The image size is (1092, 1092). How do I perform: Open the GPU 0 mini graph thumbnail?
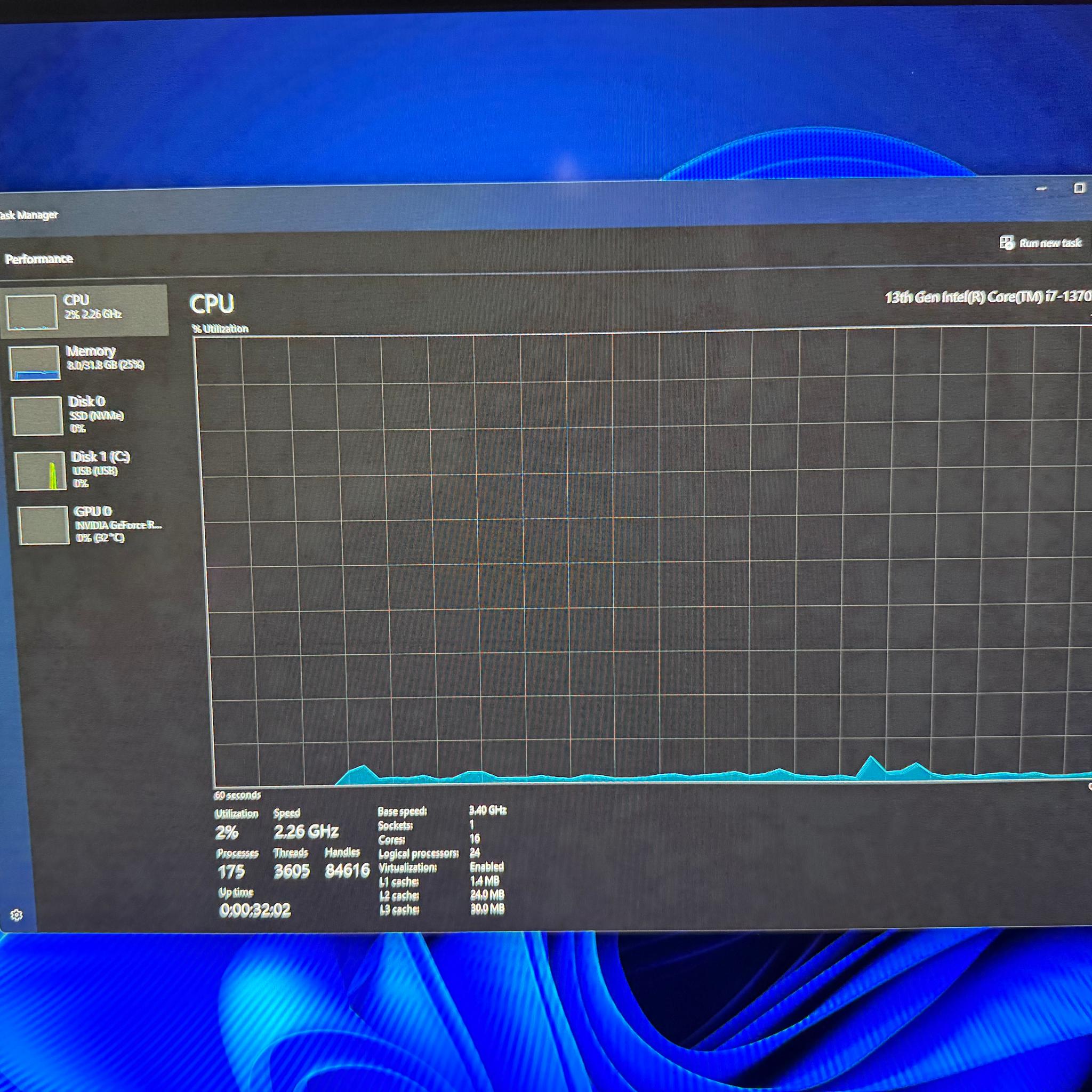(44, 525)
